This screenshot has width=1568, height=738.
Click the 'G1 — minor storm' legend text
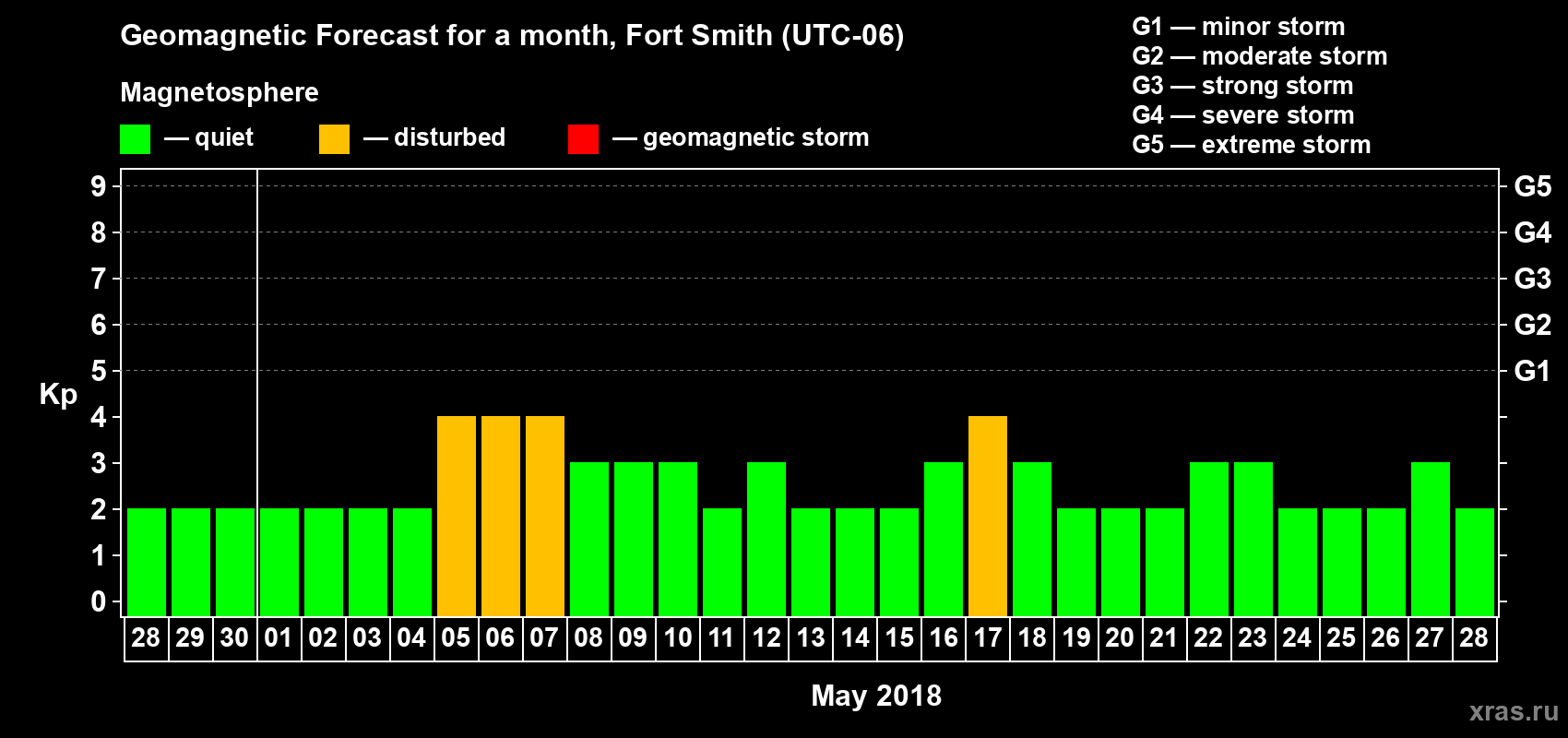tap(1239, 27)
